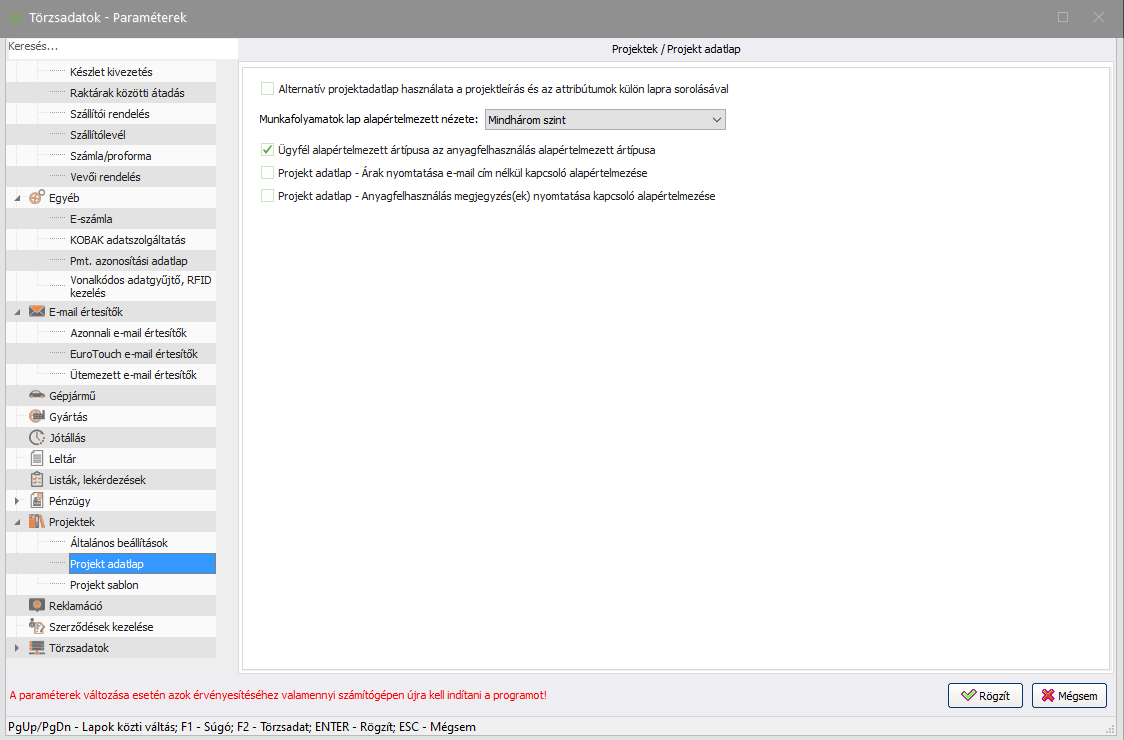The height and width of the screenshot is (740, 1124).
Task: Click the Reklamáció icon
Action: (37, 605)
